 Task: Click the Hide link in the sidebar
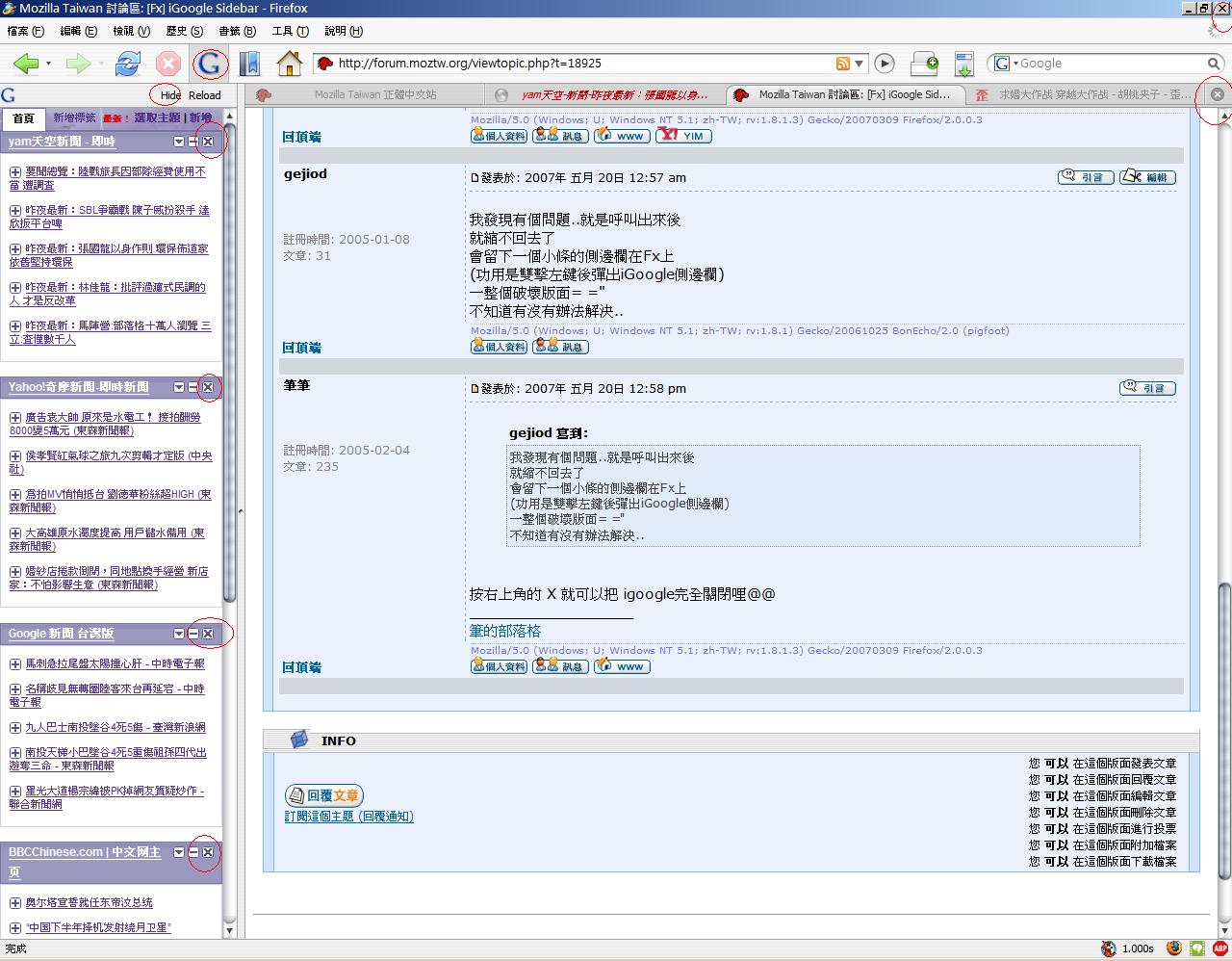170,95
